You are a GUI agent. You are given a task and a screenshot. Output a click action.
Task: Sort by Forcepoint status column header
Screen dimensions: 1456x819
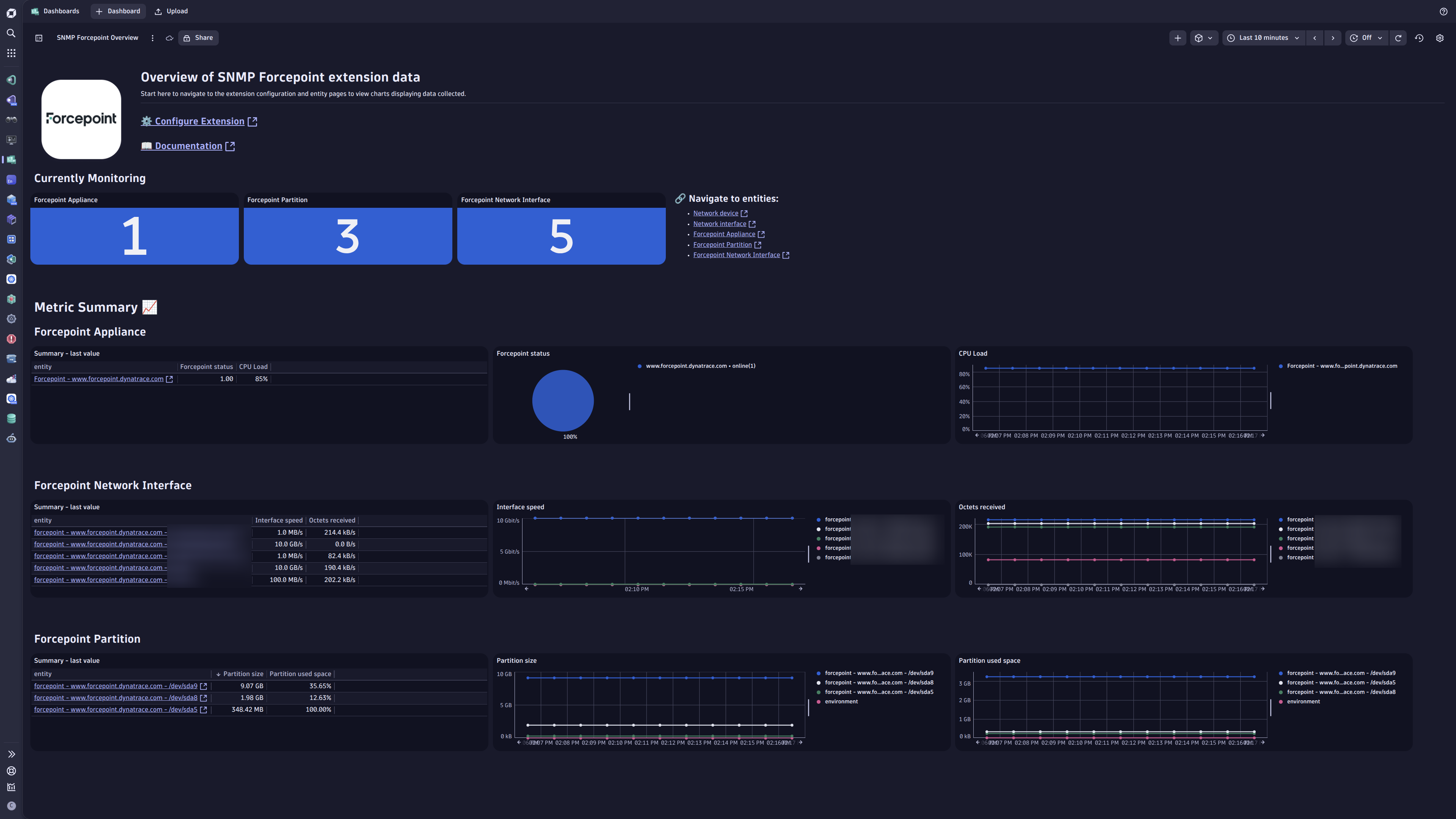coord(206,367)
